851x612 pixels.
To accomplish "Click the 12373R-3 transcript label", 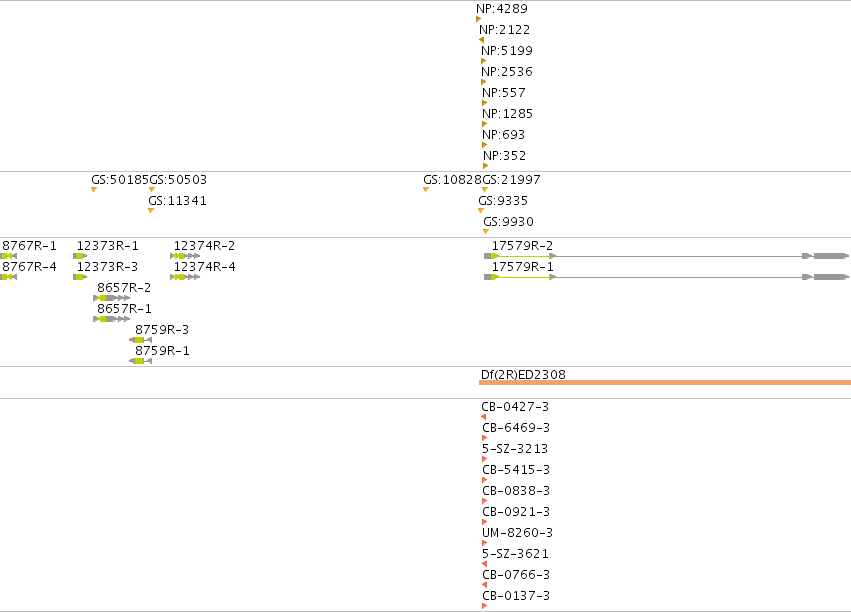I will point(107,267).
